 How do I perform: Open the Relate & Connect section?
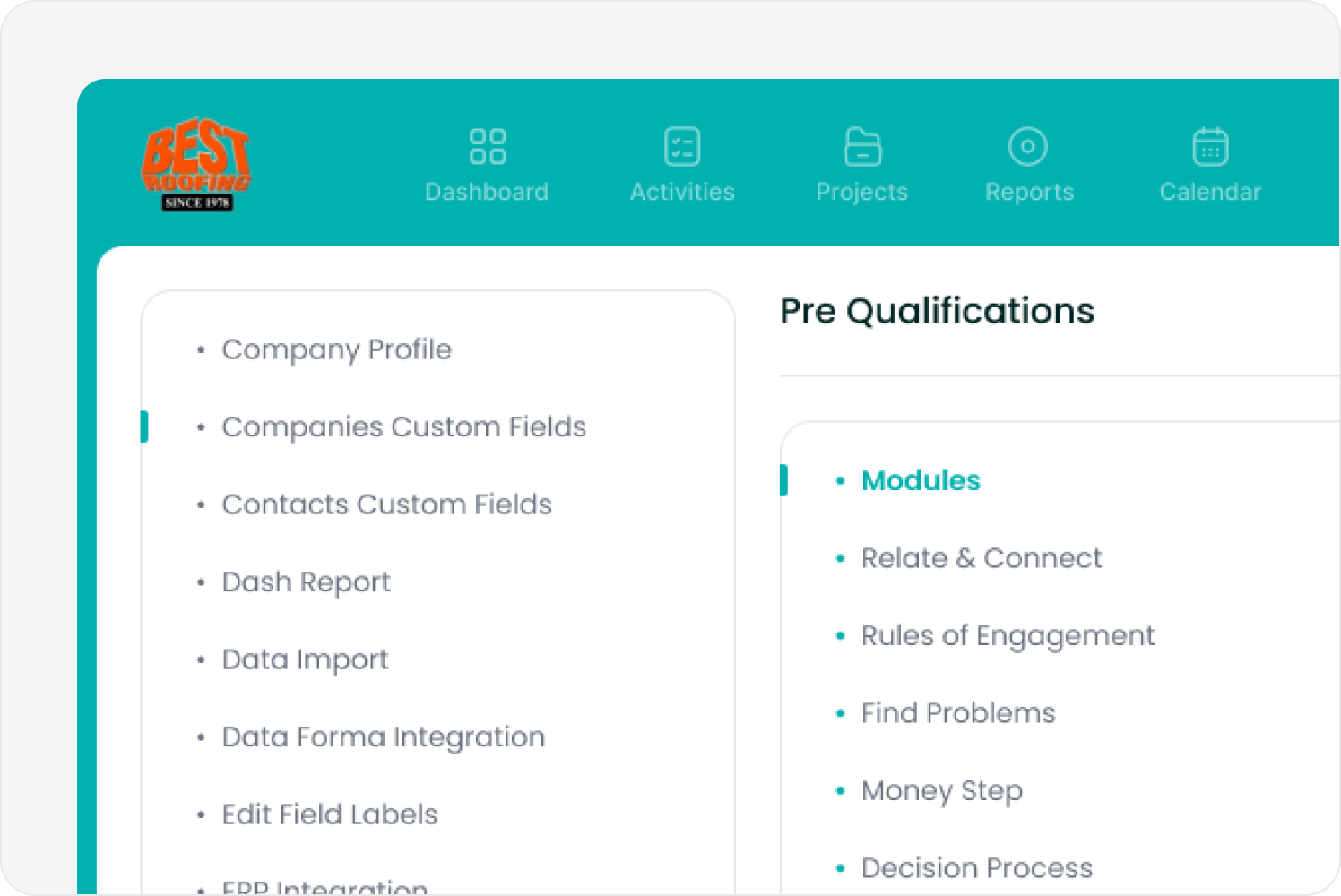982,558
